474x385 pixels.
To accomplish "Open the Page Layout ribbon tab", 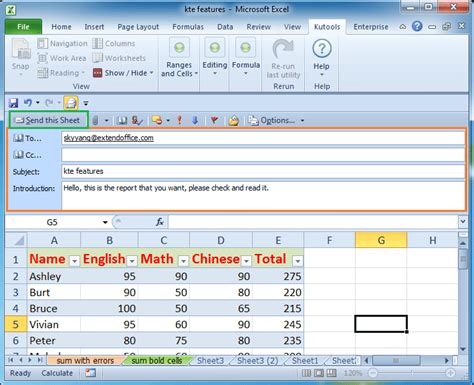I will click(x=138, y=27).
